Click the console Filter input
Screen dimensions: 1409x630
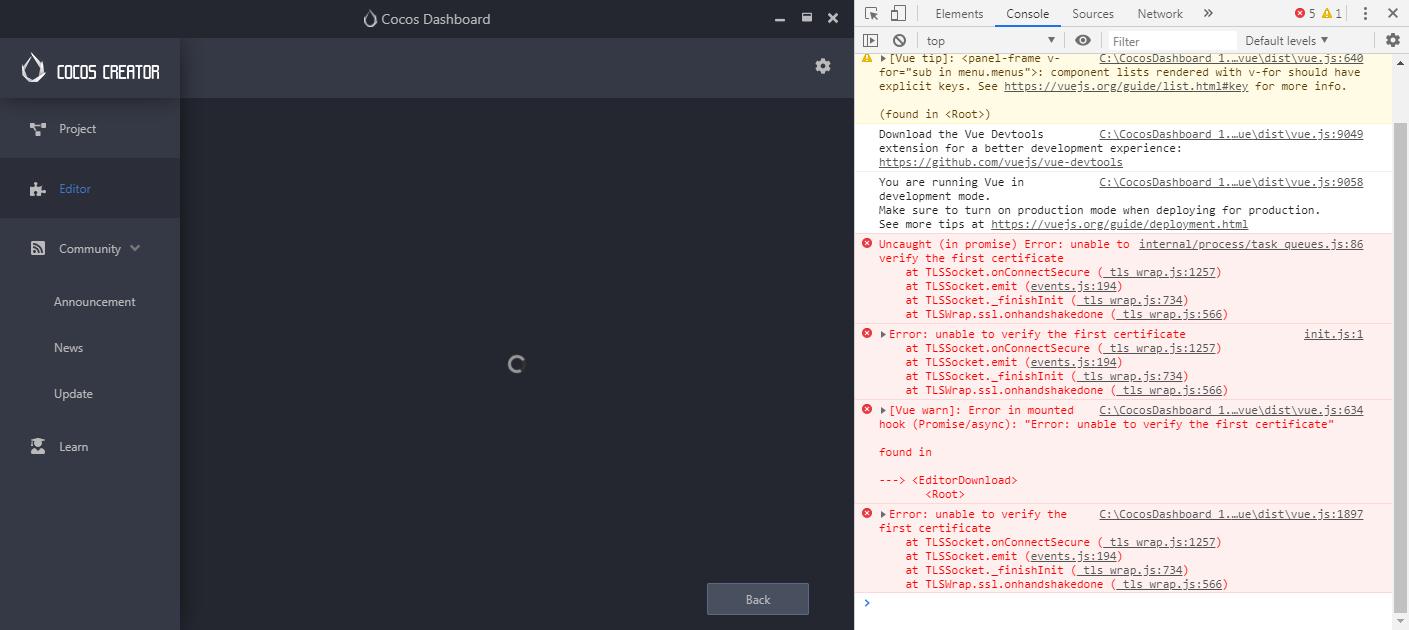[x=1172, y=41]
